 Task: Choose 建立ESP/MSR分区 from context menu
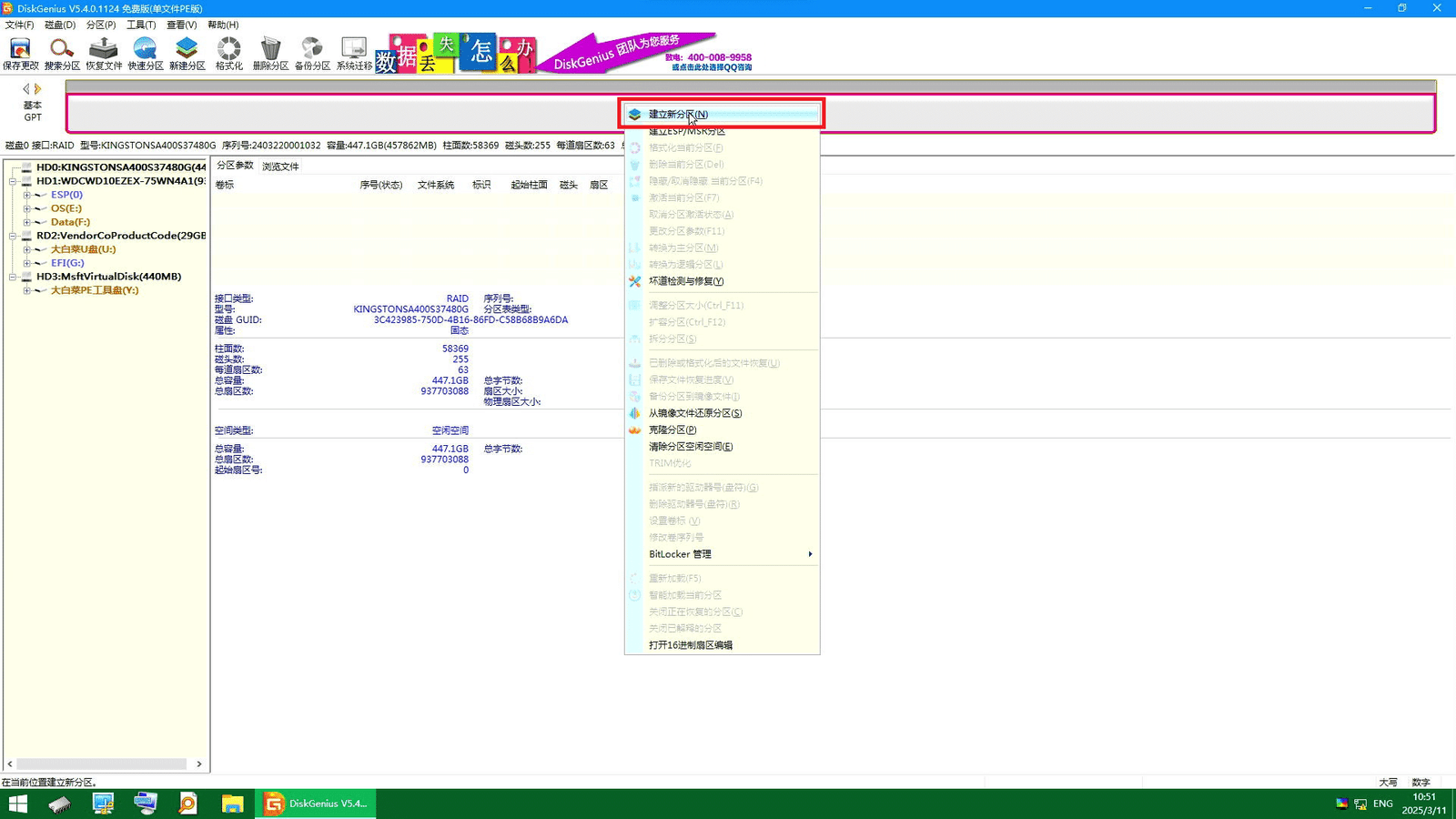tap(723, 131)
